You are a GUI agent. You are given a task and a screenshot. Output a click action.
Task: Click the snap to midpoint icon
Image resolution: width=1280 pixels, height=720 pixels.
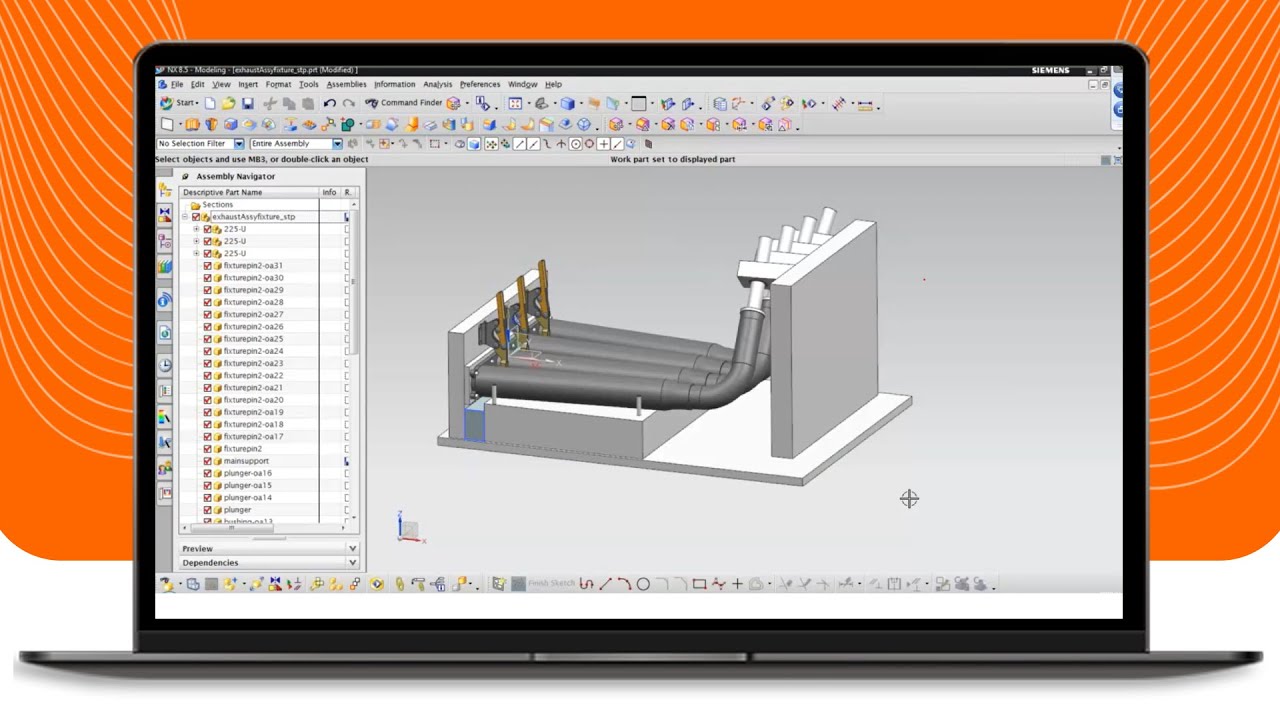click(x=534, y=144)
